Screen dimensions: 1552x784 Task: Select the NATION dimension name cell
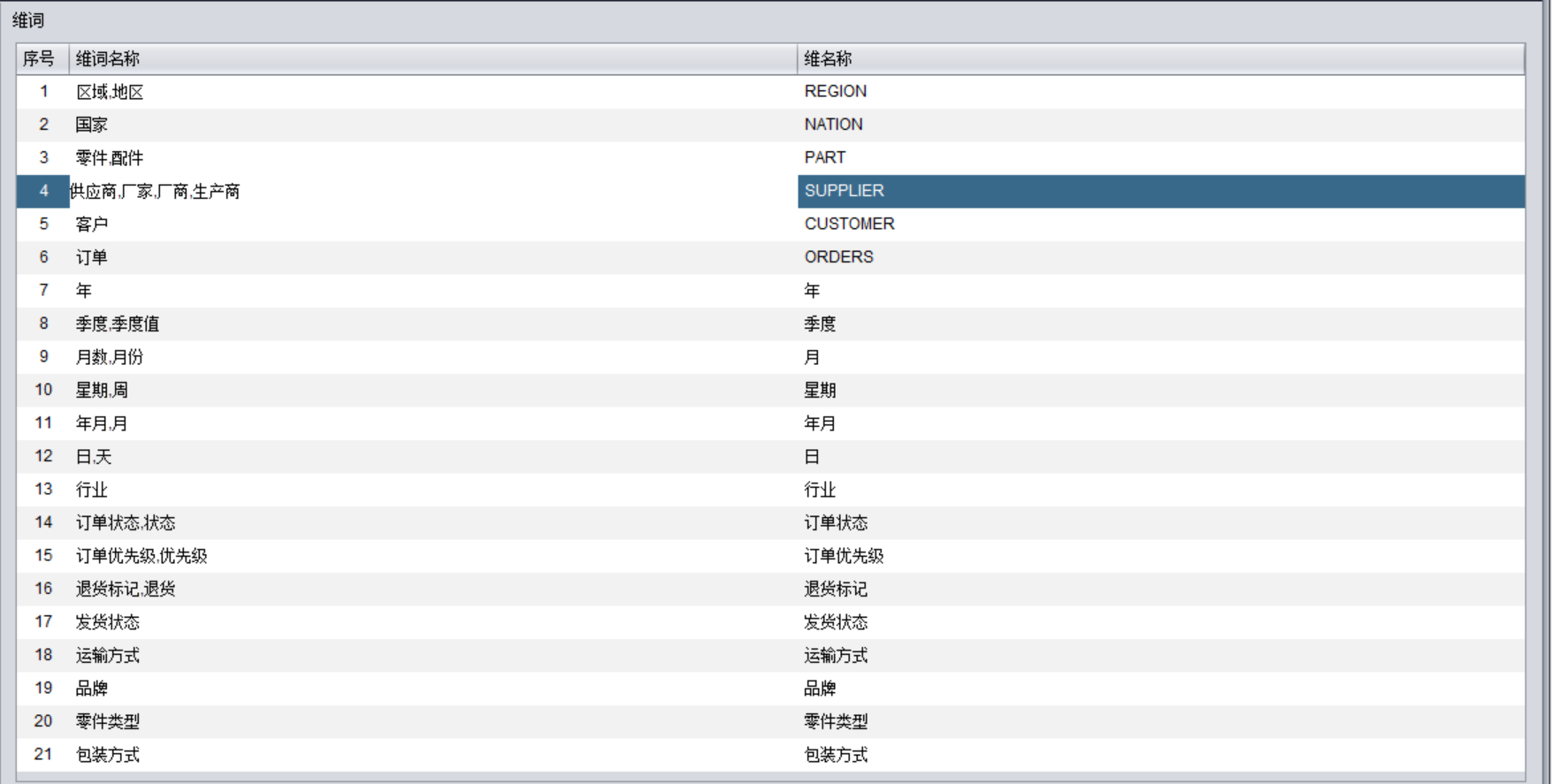pyautogui.click(x=1160, y=125)
